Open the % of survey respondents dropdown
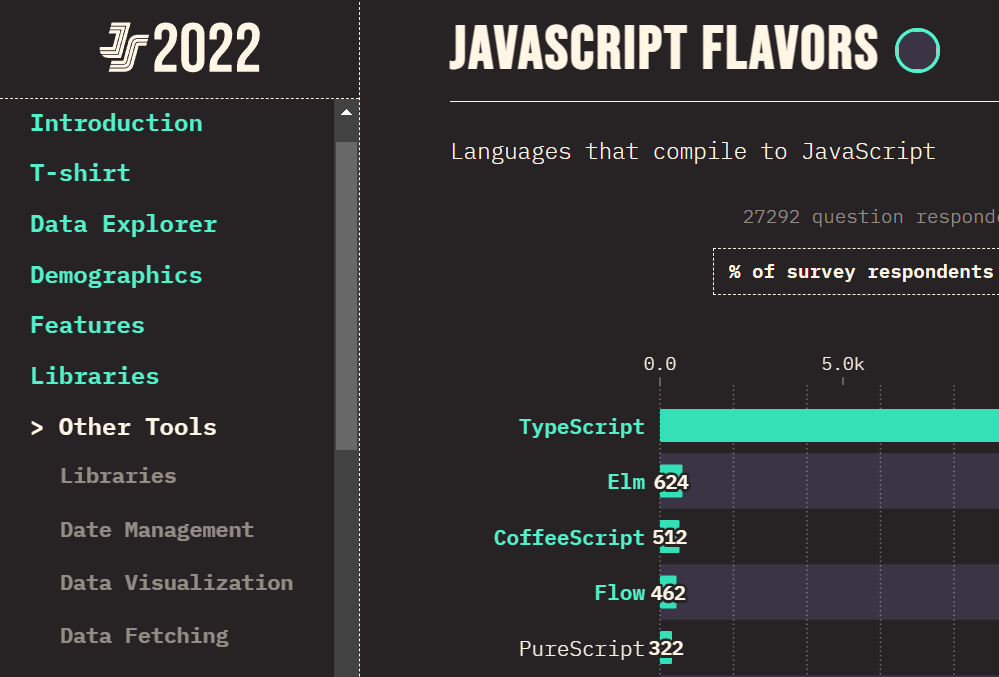 (x=856, y=272)
